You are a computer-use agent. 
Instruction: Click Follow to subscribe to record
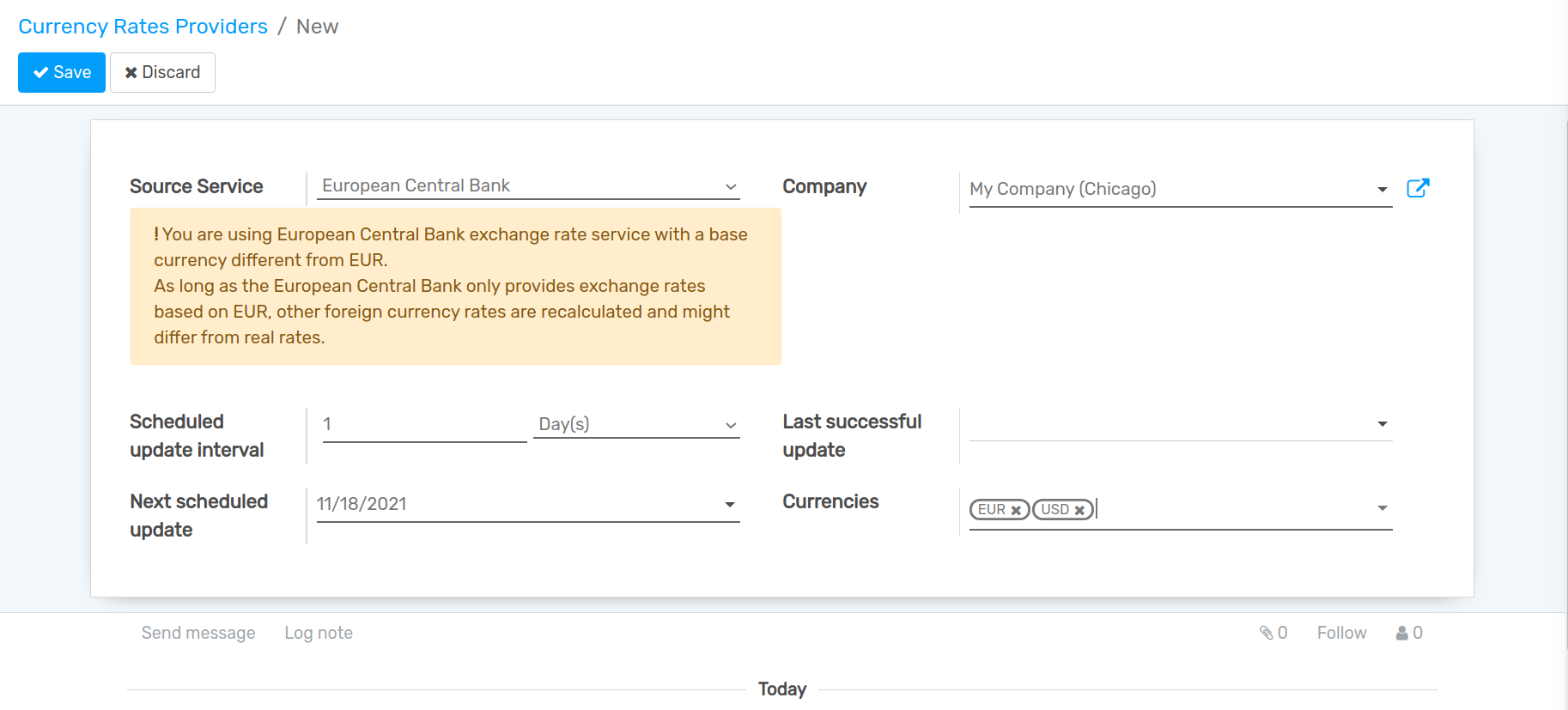(1341, 633)
